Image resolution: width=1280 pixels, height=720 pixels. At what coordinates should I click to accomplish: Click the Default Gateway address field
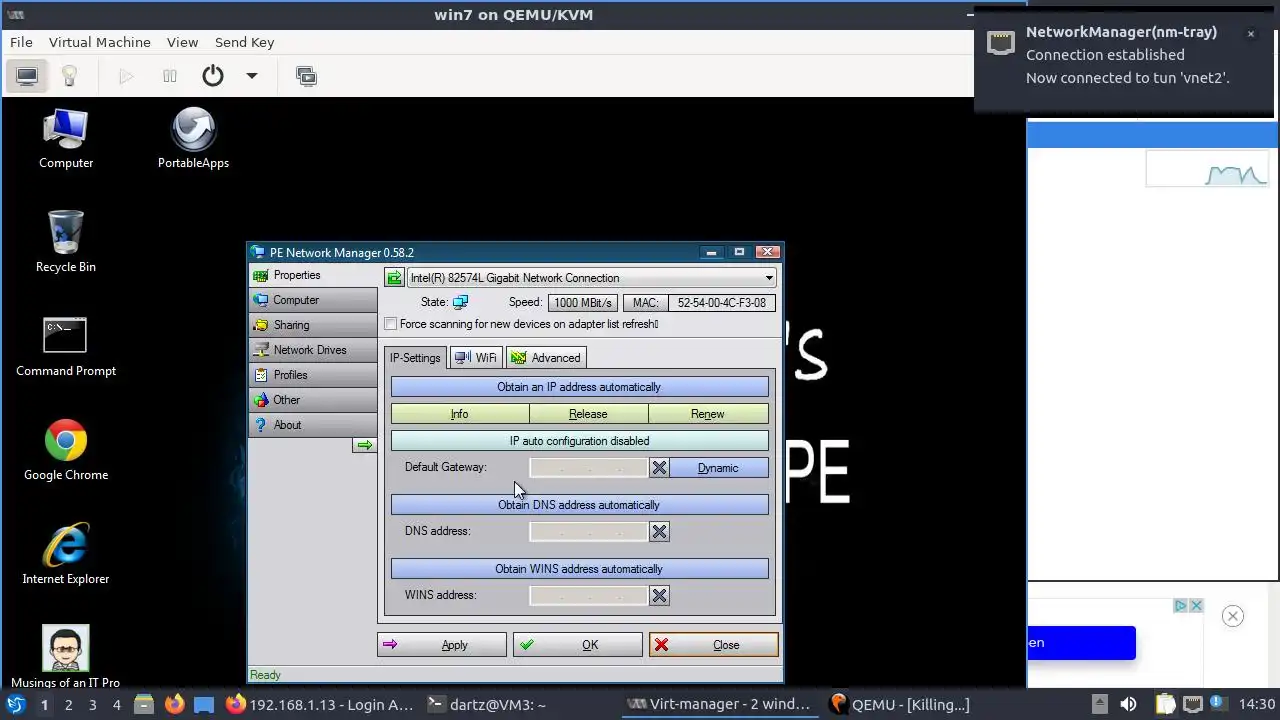pyautogui.click(x=588, y=468)
